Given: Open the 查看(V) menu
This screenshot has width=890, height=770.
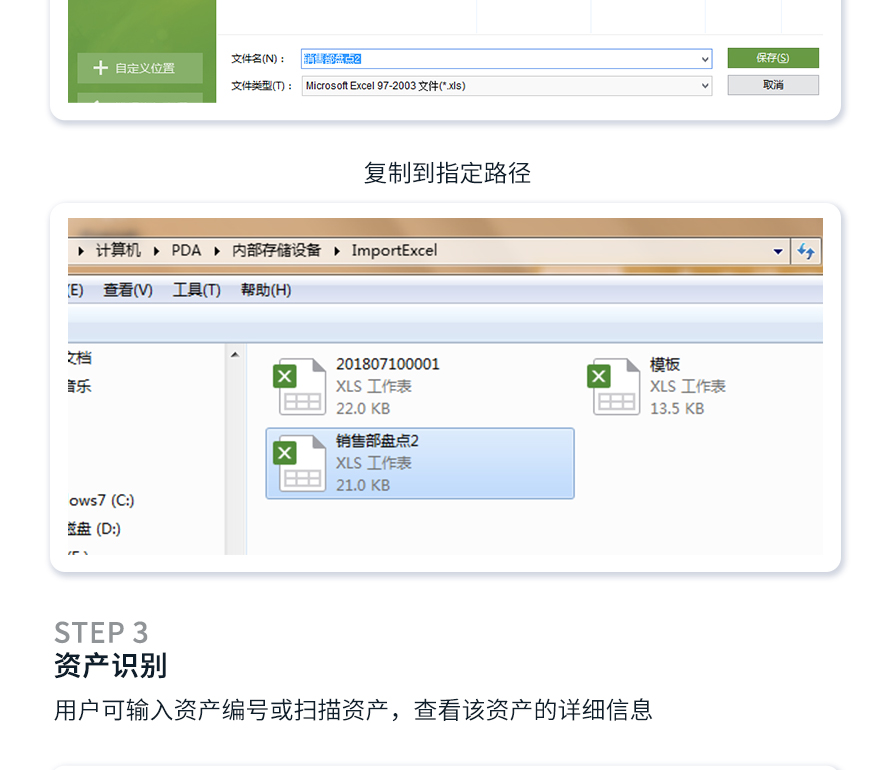Looking at the screenshot, I should click(128, 290).
